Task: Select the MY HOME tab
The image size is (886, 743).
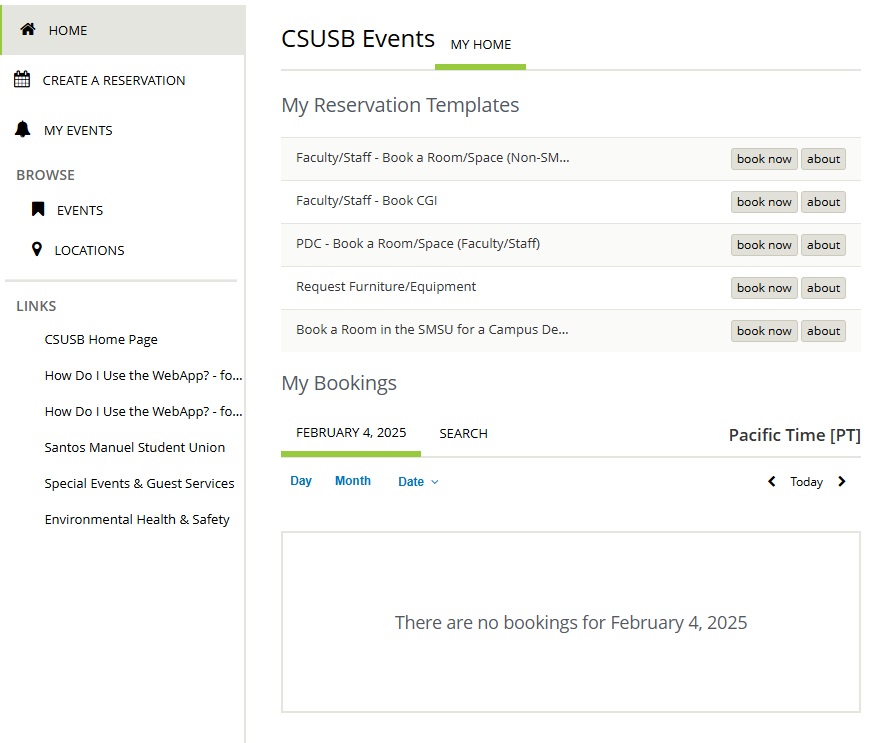Action: point(480,45)
